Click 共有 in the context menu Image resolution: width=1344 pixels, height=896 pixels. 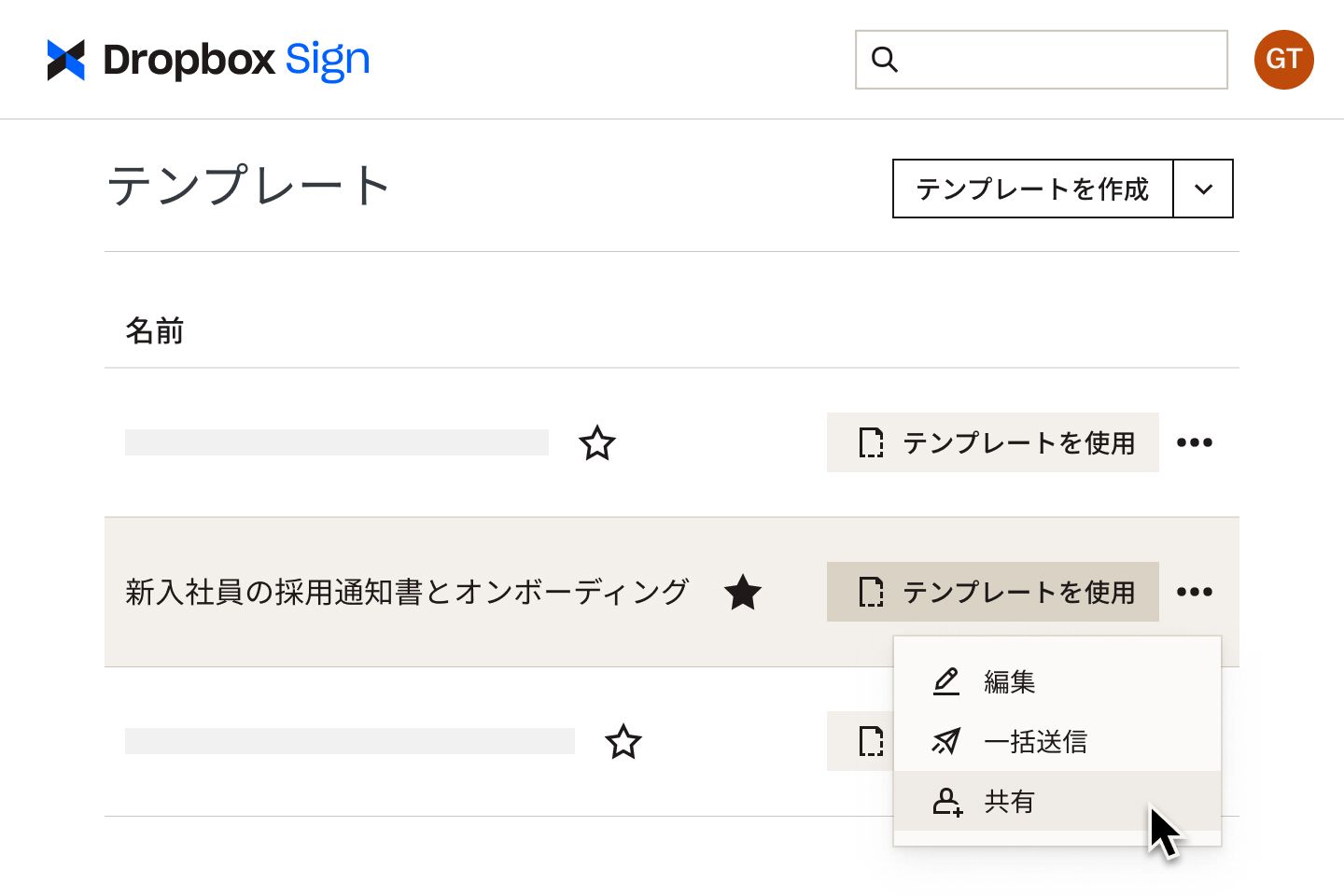tap(1009, 802)
